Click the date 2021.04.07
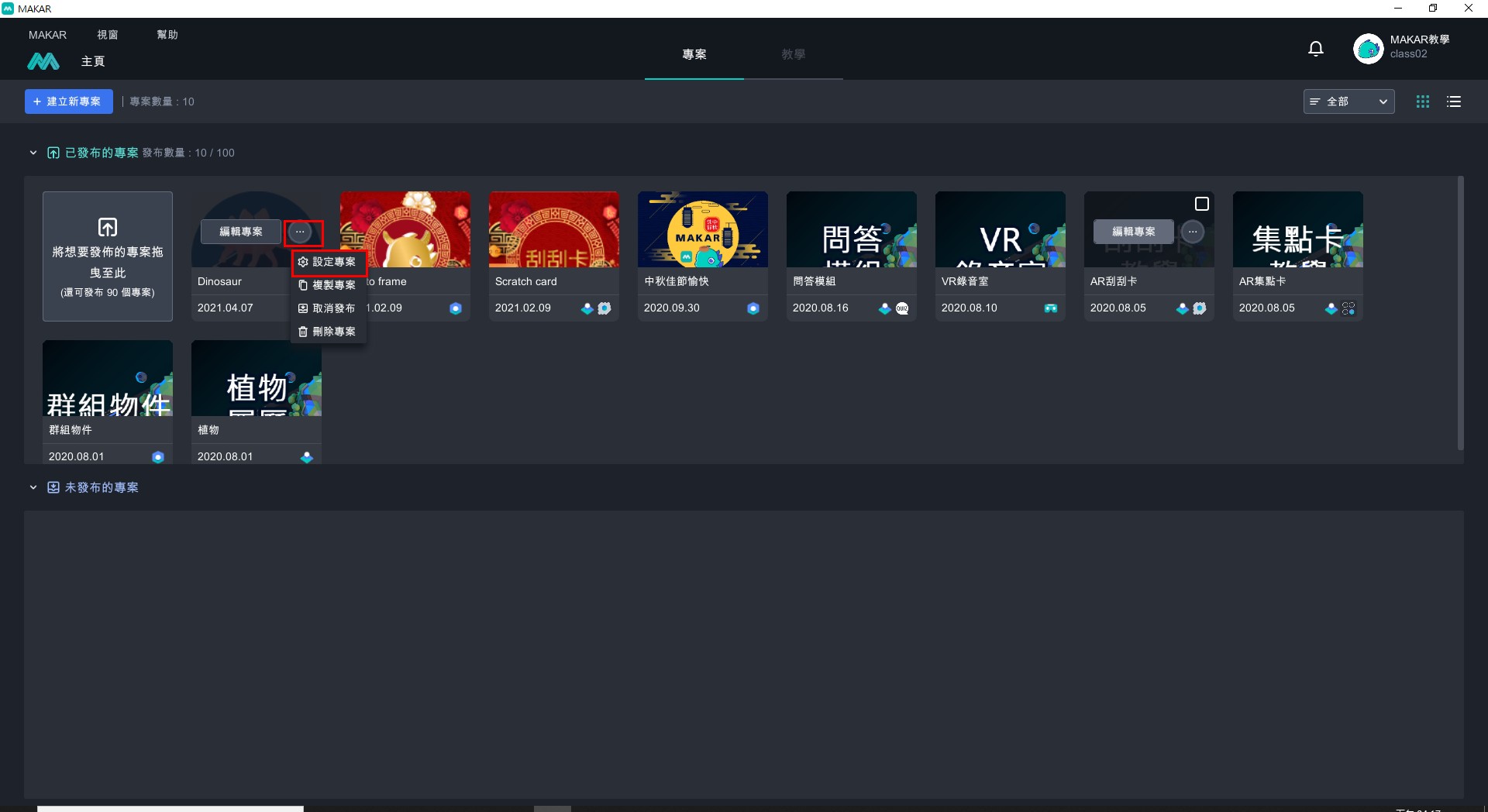Image resolution: width=1488 pixels, height=812 pixels. click(225, 308)
